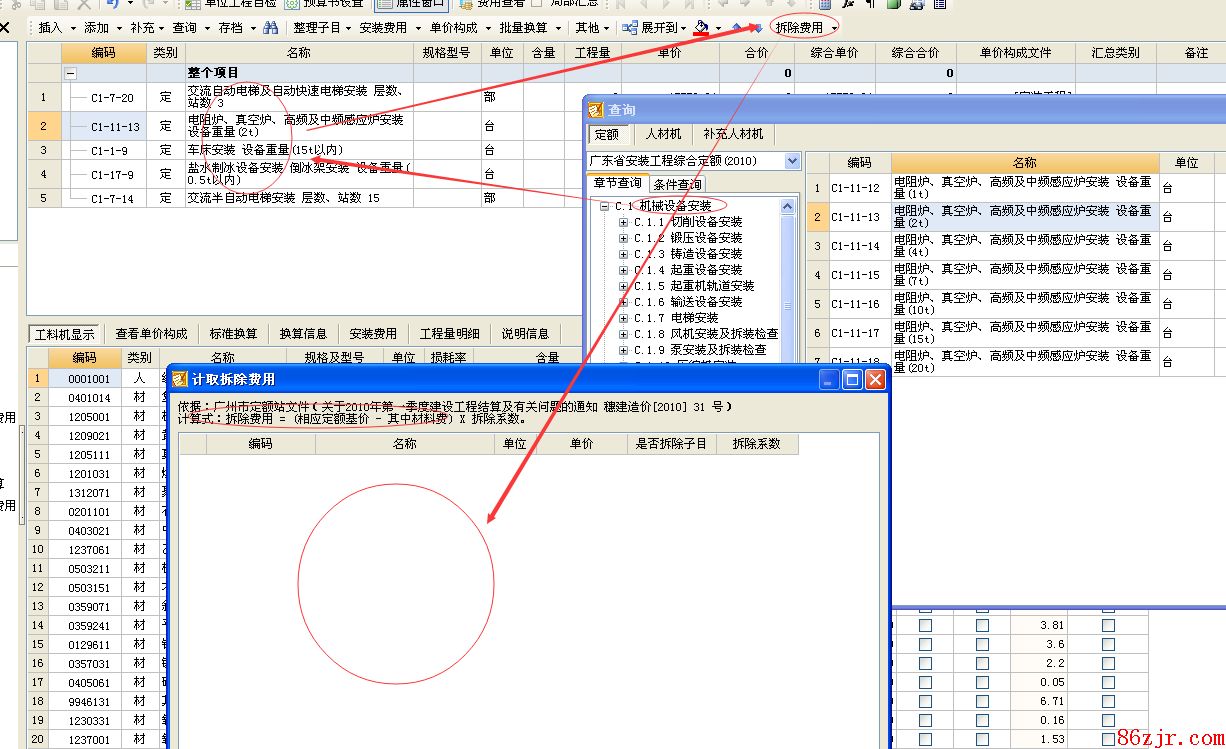The height and width of the screenshot is (749, 1226).
Task: Open the 查看单价构成 tab
Action: pyautogui.click(x=151, y=334)
